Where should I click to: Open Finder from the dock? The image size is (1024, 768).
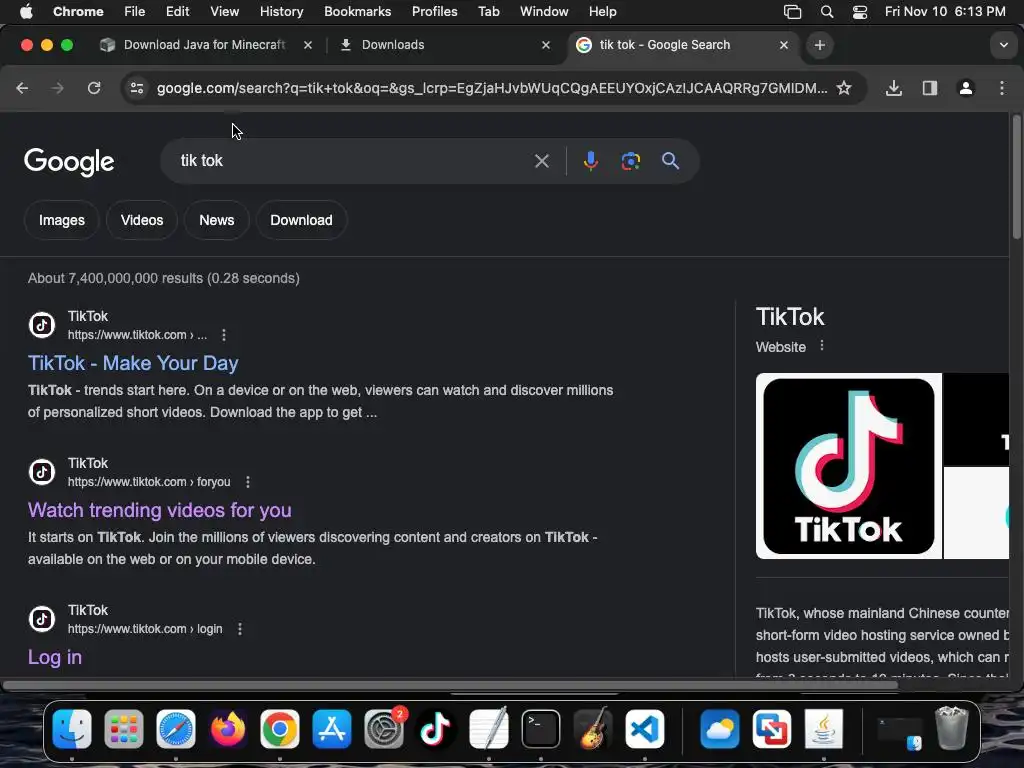click(72, 729)
